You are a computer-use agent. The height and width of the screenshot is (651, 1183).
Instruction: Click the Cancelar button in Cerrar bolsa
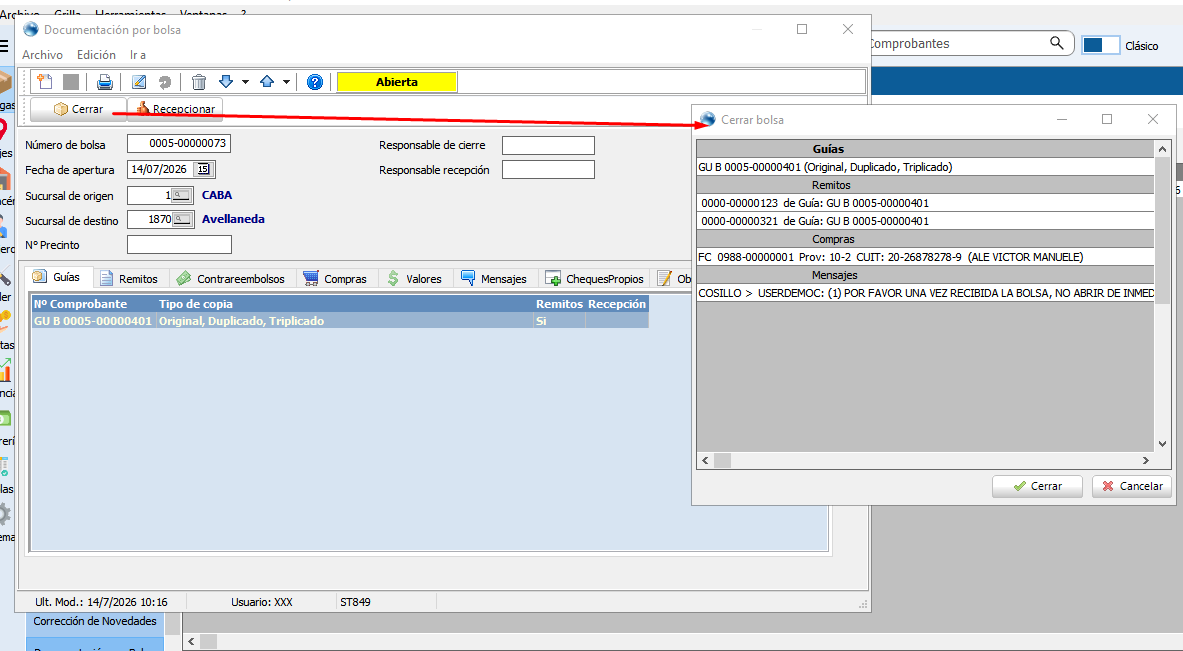(x=1132, y=486)
